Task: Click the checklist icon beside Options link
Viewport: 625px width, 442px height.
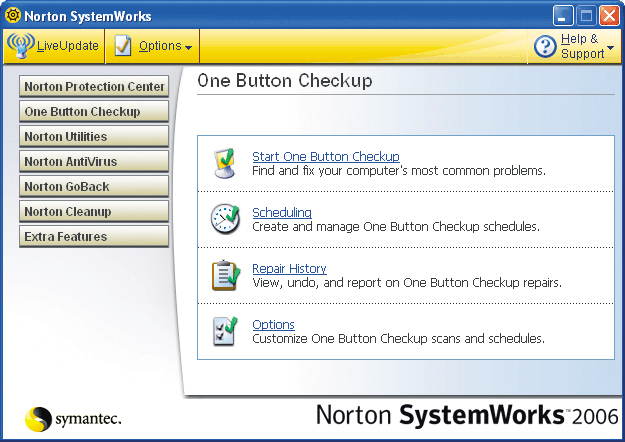Action: coord(225,331)
